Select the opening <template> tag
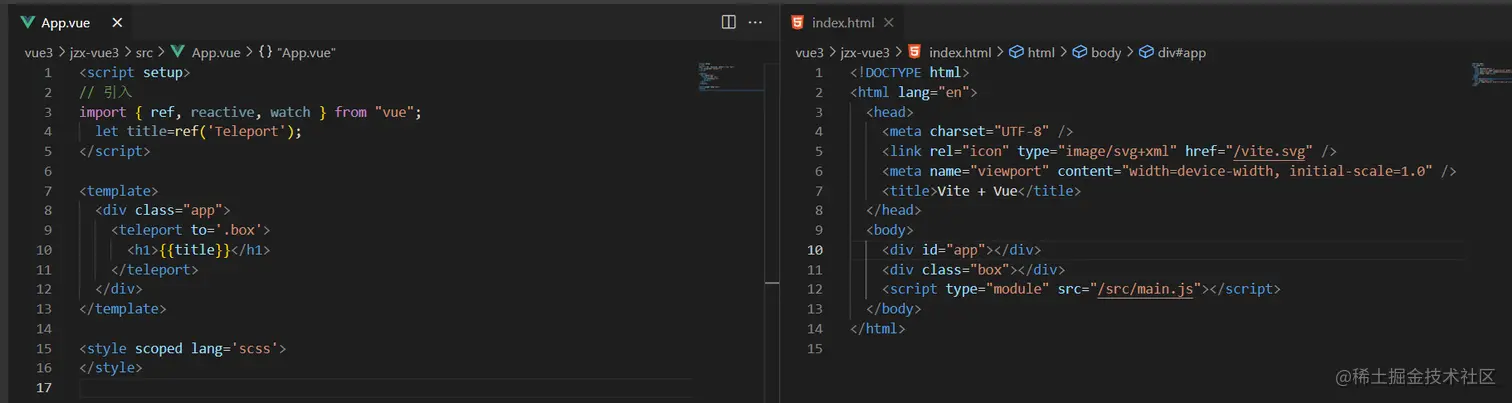This screenshot has height=403, width=1512. (x=118, y=190)
